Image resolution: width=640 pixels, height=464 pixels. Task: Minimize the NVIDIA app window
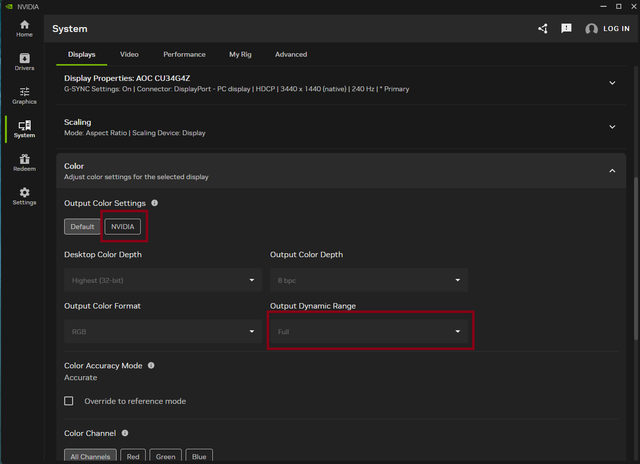603,7
